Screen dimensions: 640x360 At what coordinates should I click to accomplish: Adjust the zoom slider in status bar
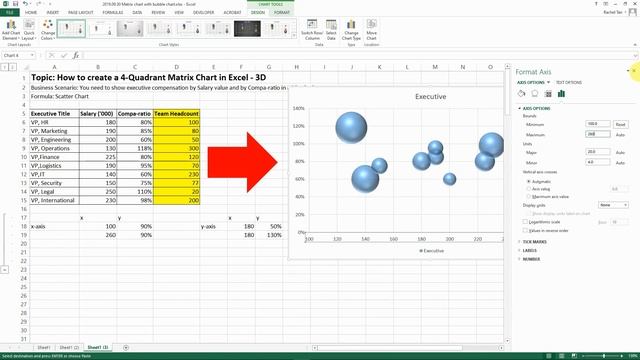point(604,356)
